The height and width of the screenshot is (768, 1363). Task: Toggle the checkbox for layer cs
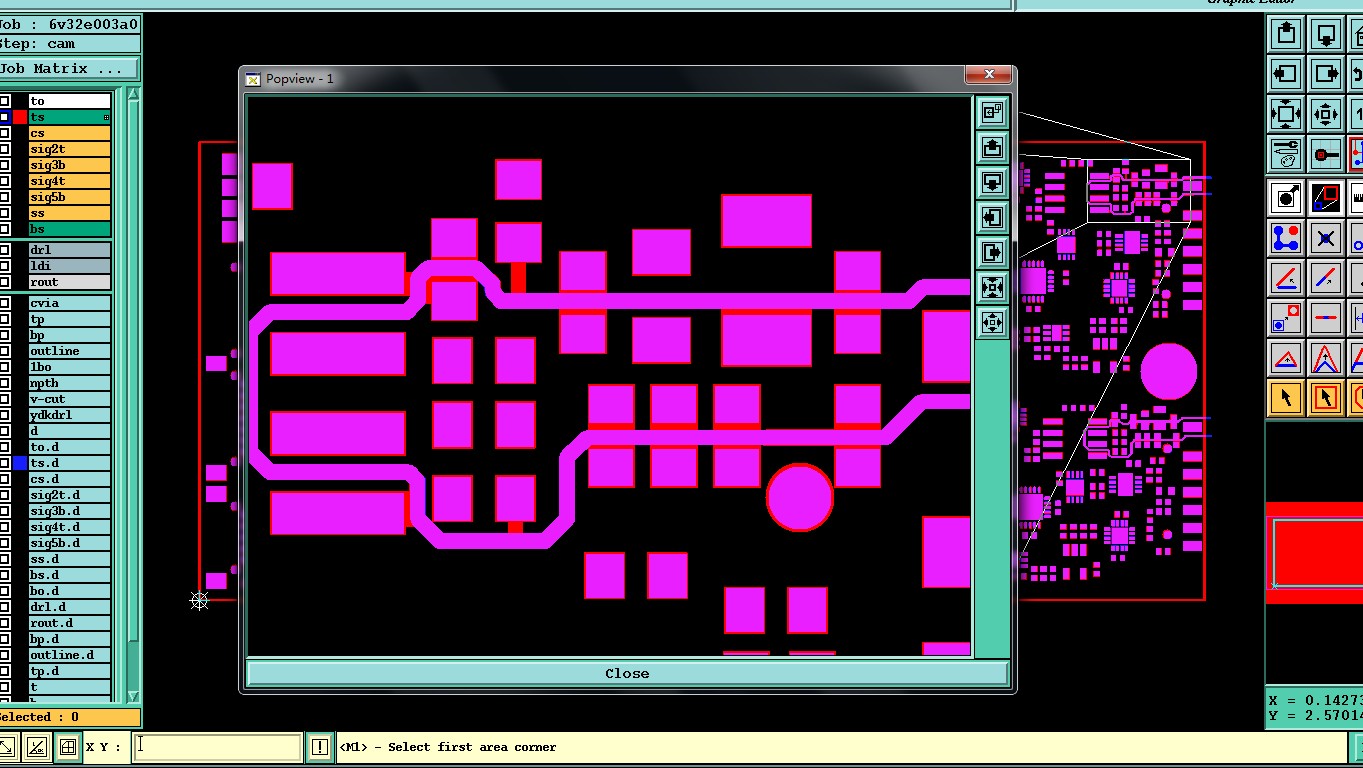[5, 133]
